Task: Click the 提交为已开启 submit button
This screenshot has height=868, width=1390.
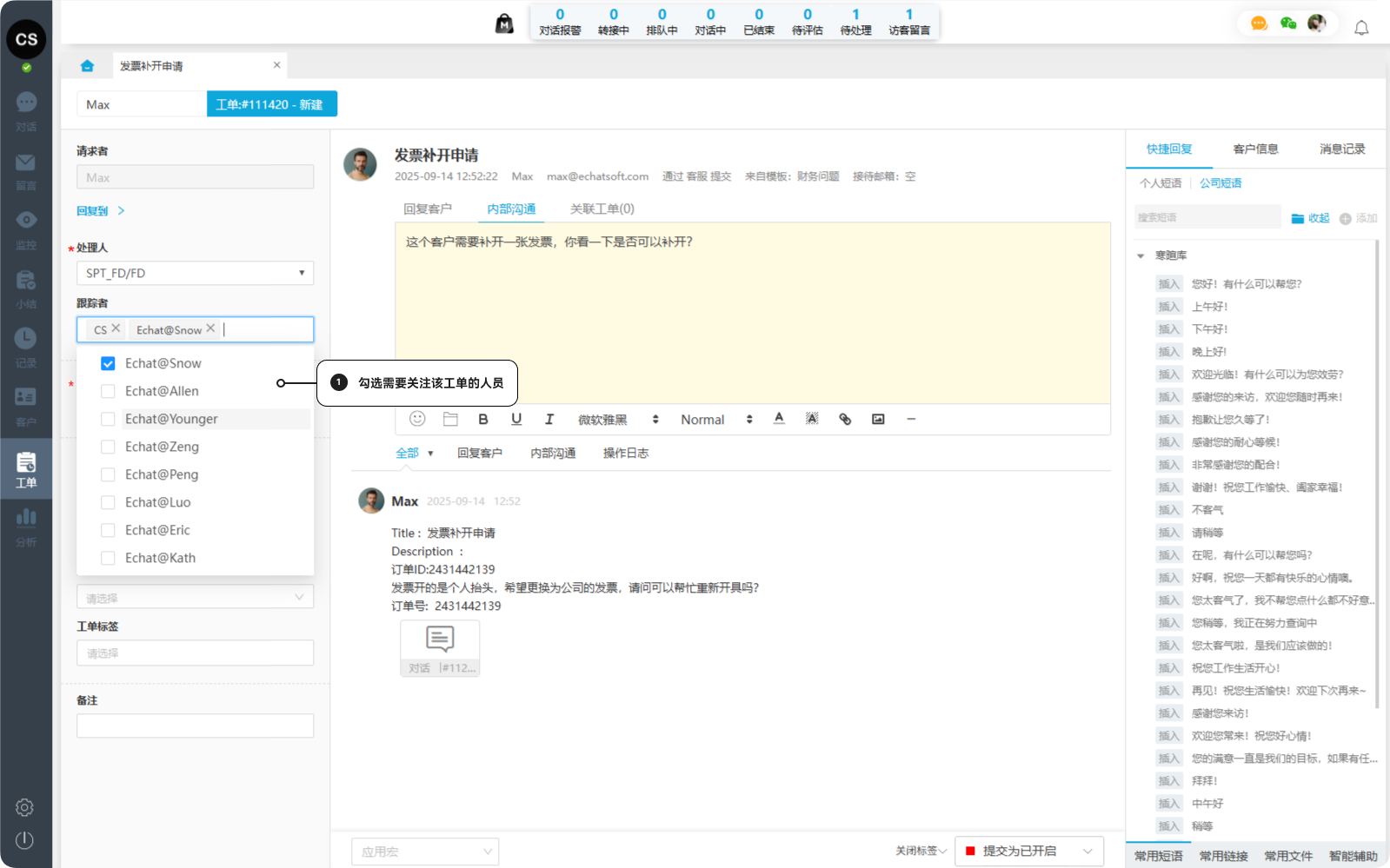Action: tap(1019, 851)
